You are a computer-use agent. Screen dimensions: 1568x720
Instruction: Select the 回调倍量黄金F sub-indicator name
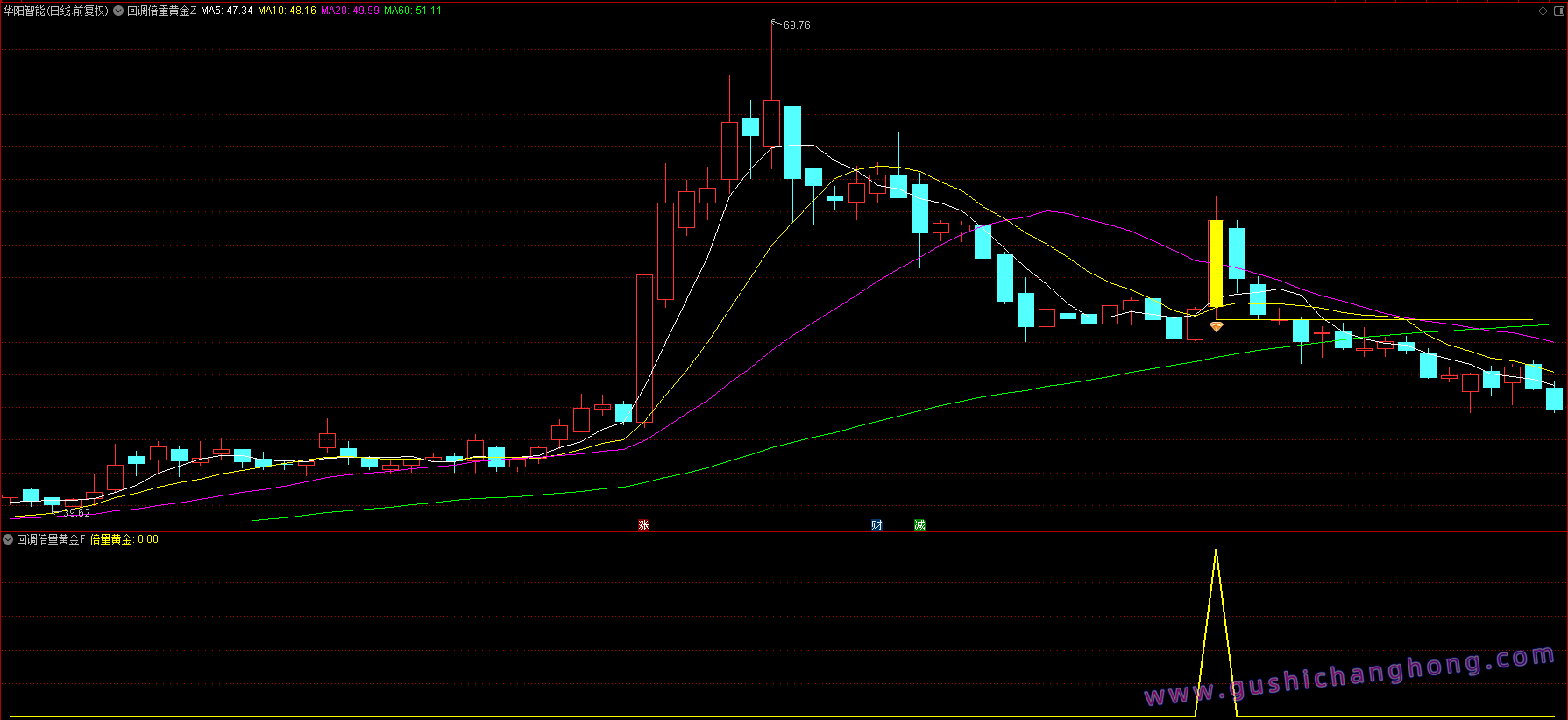click(x=51, y=539)
